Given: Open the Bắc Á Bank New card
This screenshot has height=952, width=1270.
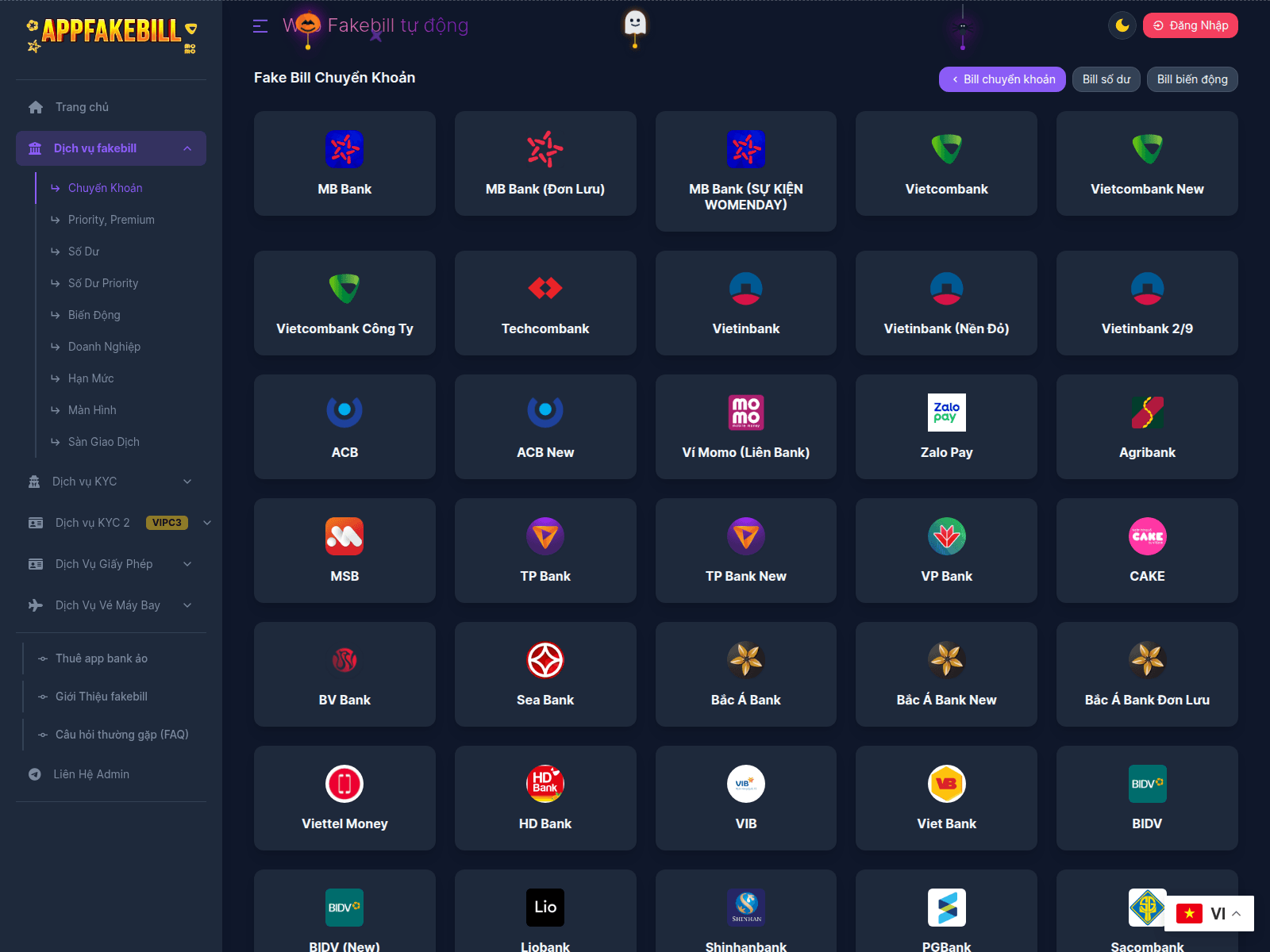Looking at the screenshot, I should point(946,674).
